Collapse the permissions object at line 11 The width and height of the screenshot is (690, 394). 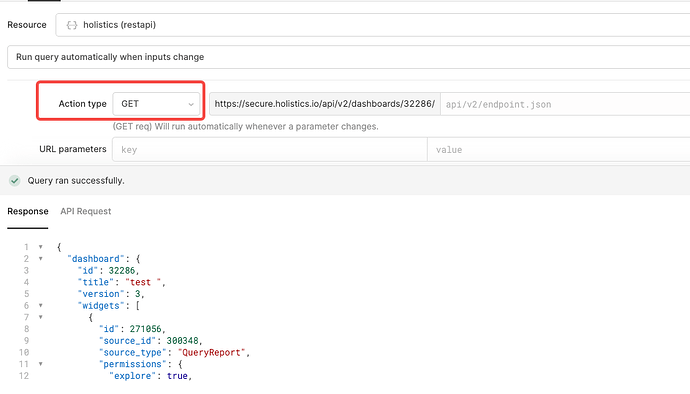click(40, 364)
